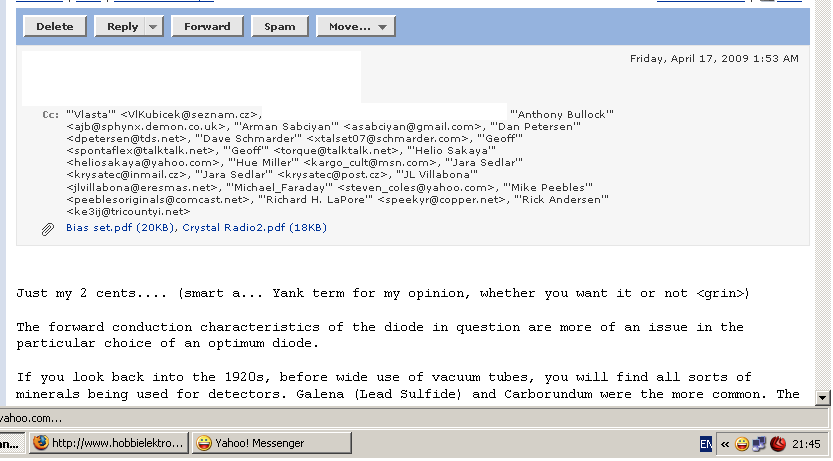833x461 pixels.
Task: Expand hidden tray icons chevron
Action: 725,443
